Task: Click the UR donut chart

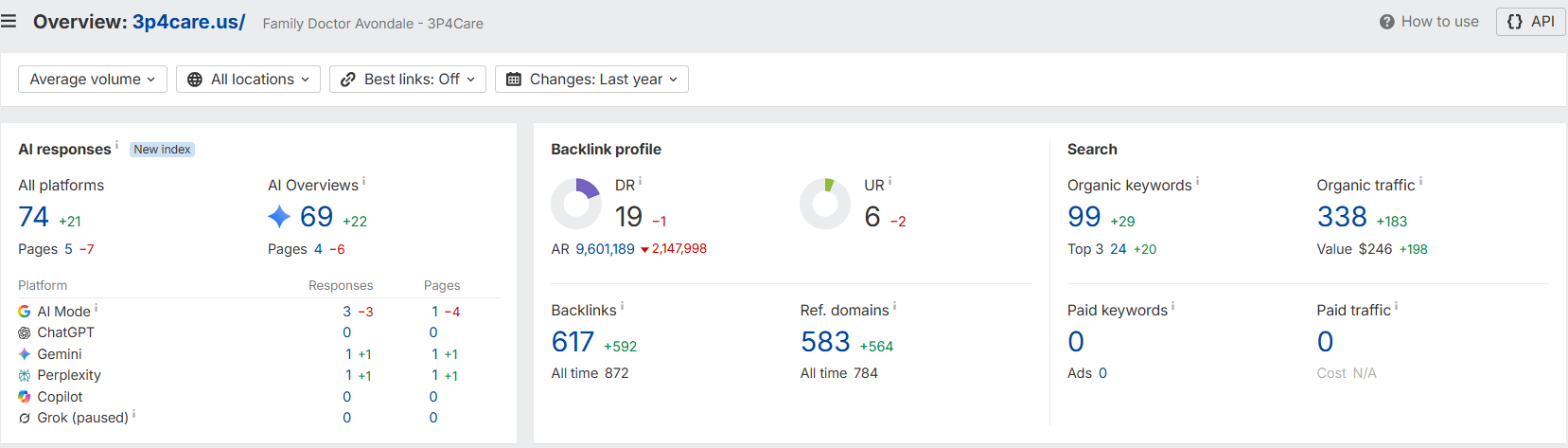Action: 825,204
